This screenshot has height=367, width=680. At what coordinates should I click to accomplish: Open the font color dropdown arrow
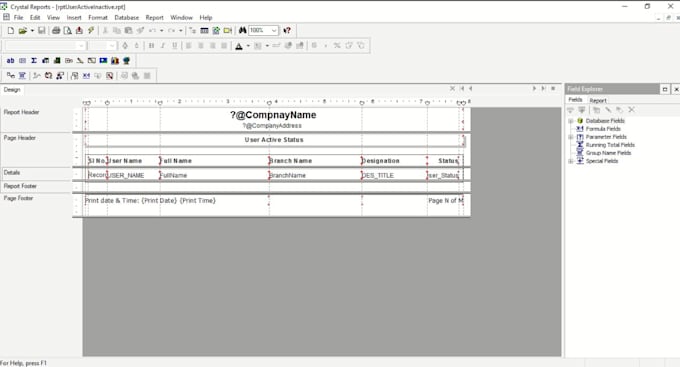(248, 46)
